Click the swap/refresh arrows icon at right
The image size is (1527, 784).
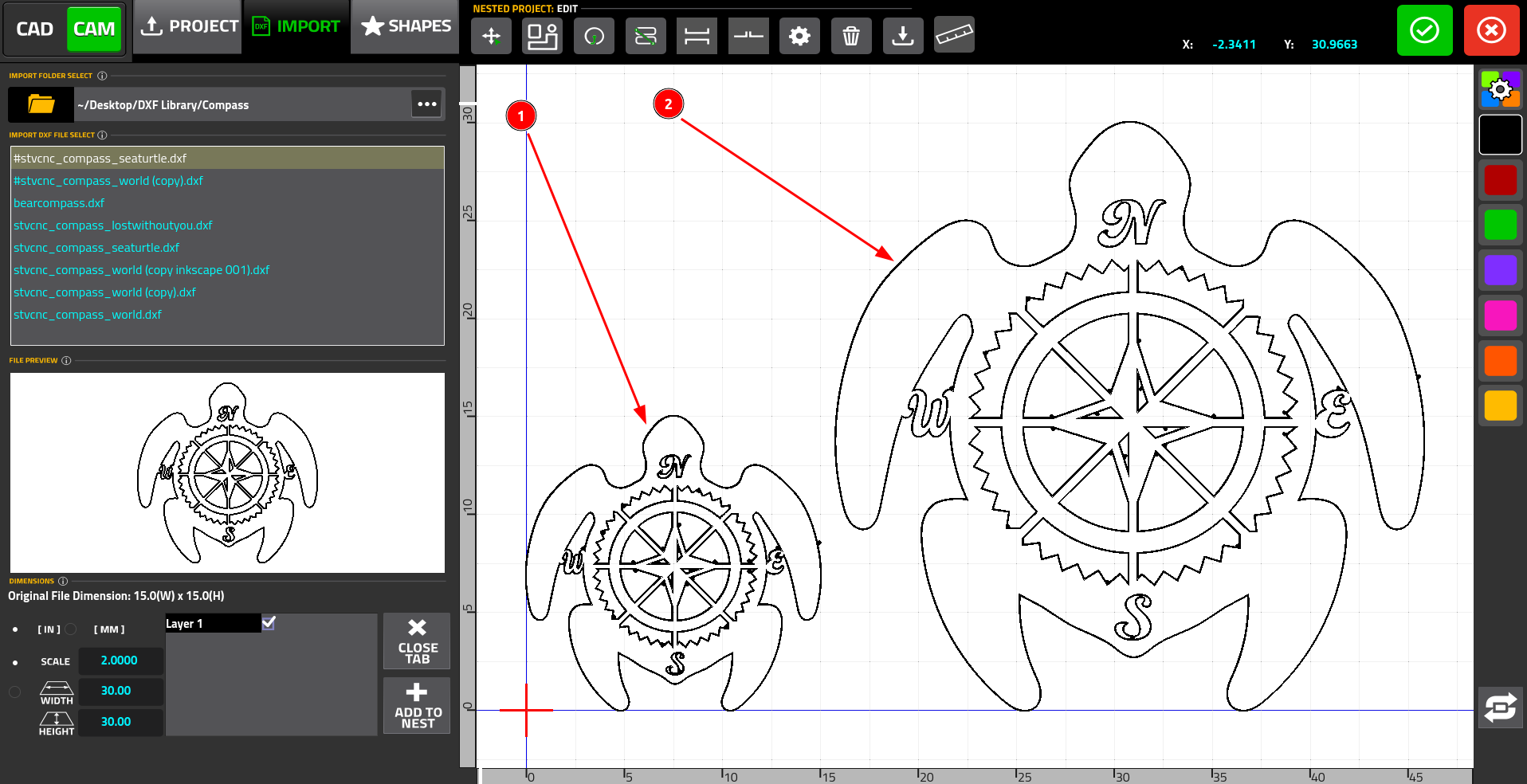click(1500, 708)
